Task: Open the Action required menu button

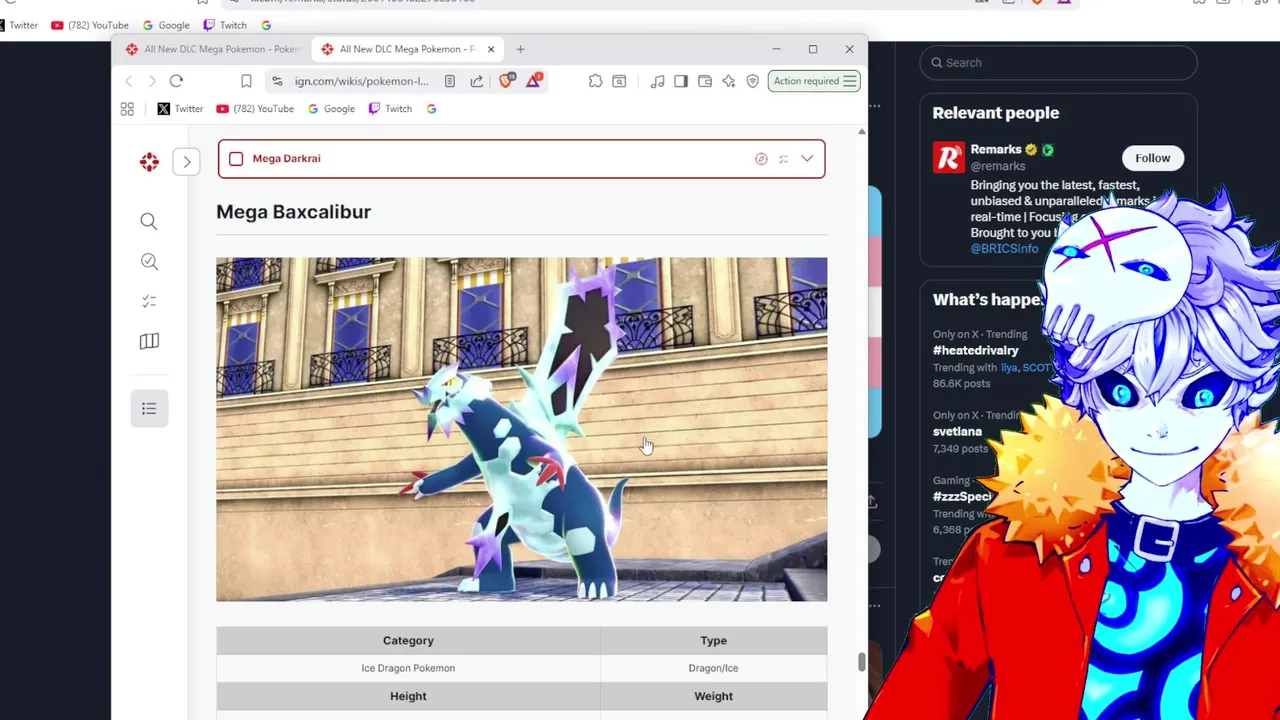Action: point(814,81)
